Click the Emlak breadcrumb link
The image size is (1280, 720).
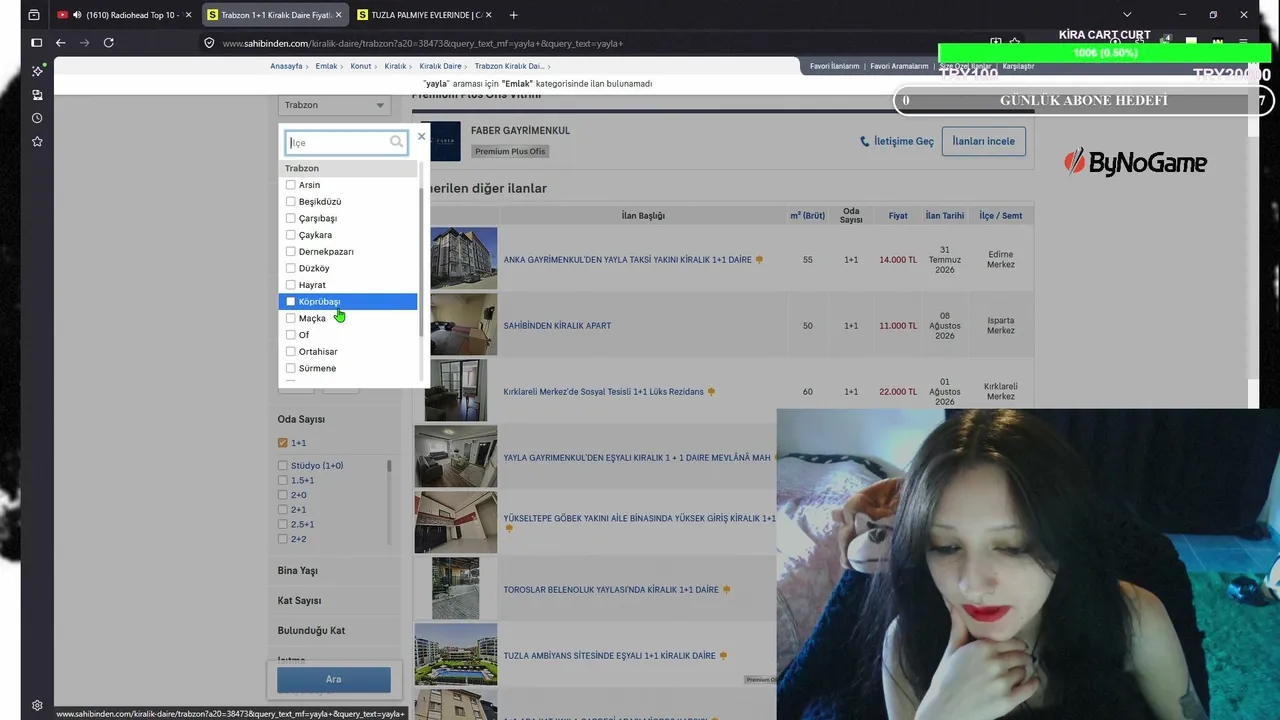(326, 66)
